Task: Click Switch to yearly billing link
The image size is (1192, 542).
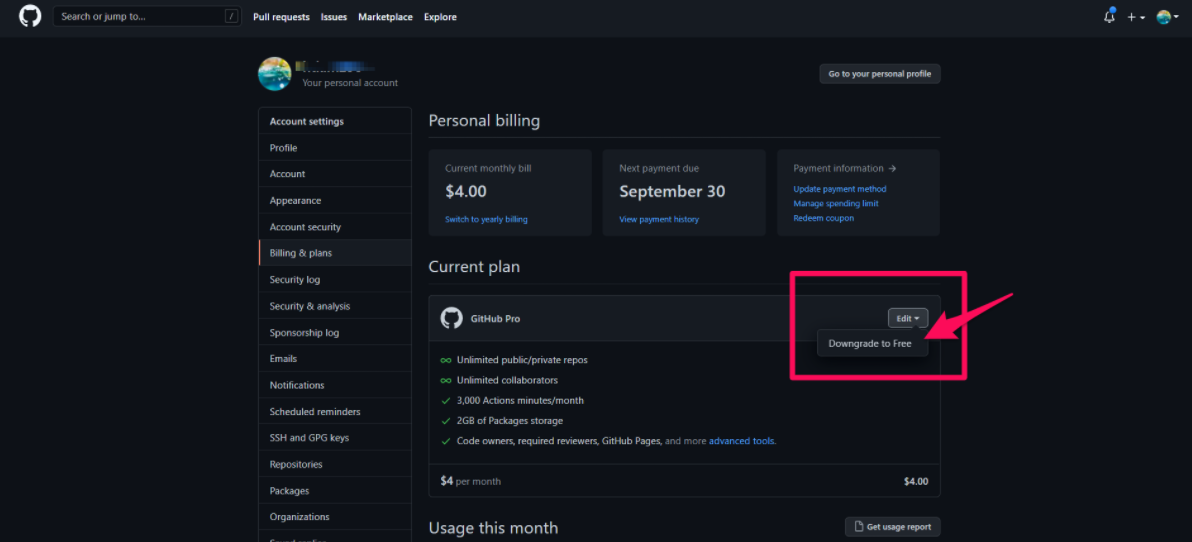Action: click(486, 219)
